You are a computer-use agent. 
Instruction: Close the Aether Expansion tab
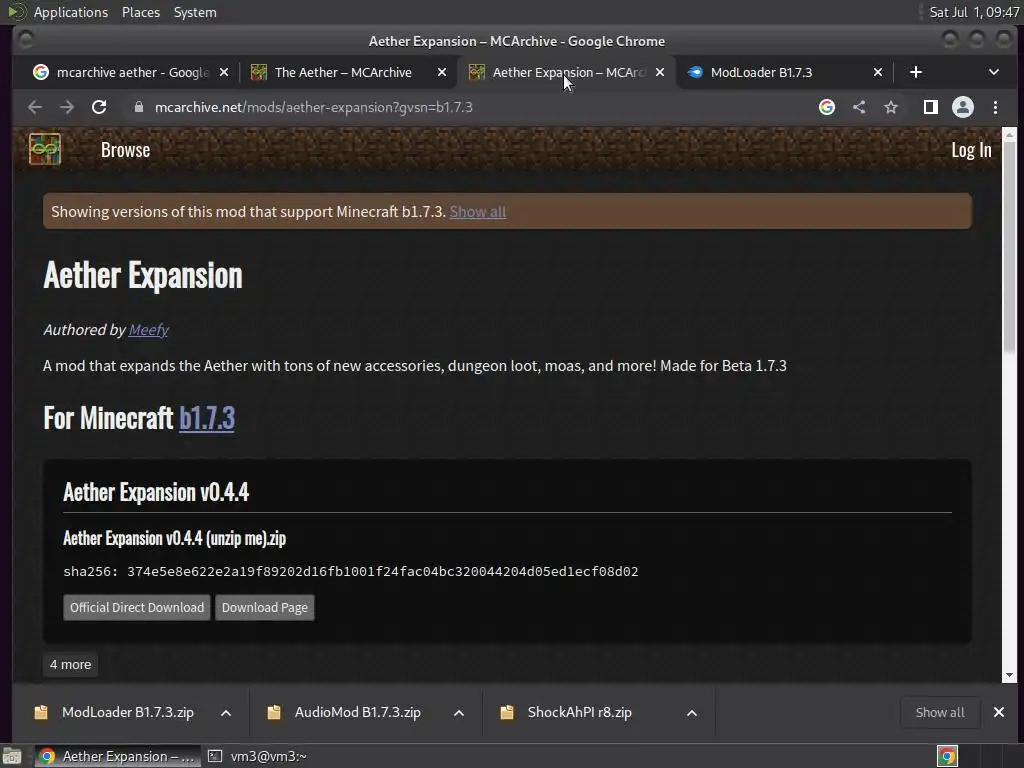click(x=660, y=72)
